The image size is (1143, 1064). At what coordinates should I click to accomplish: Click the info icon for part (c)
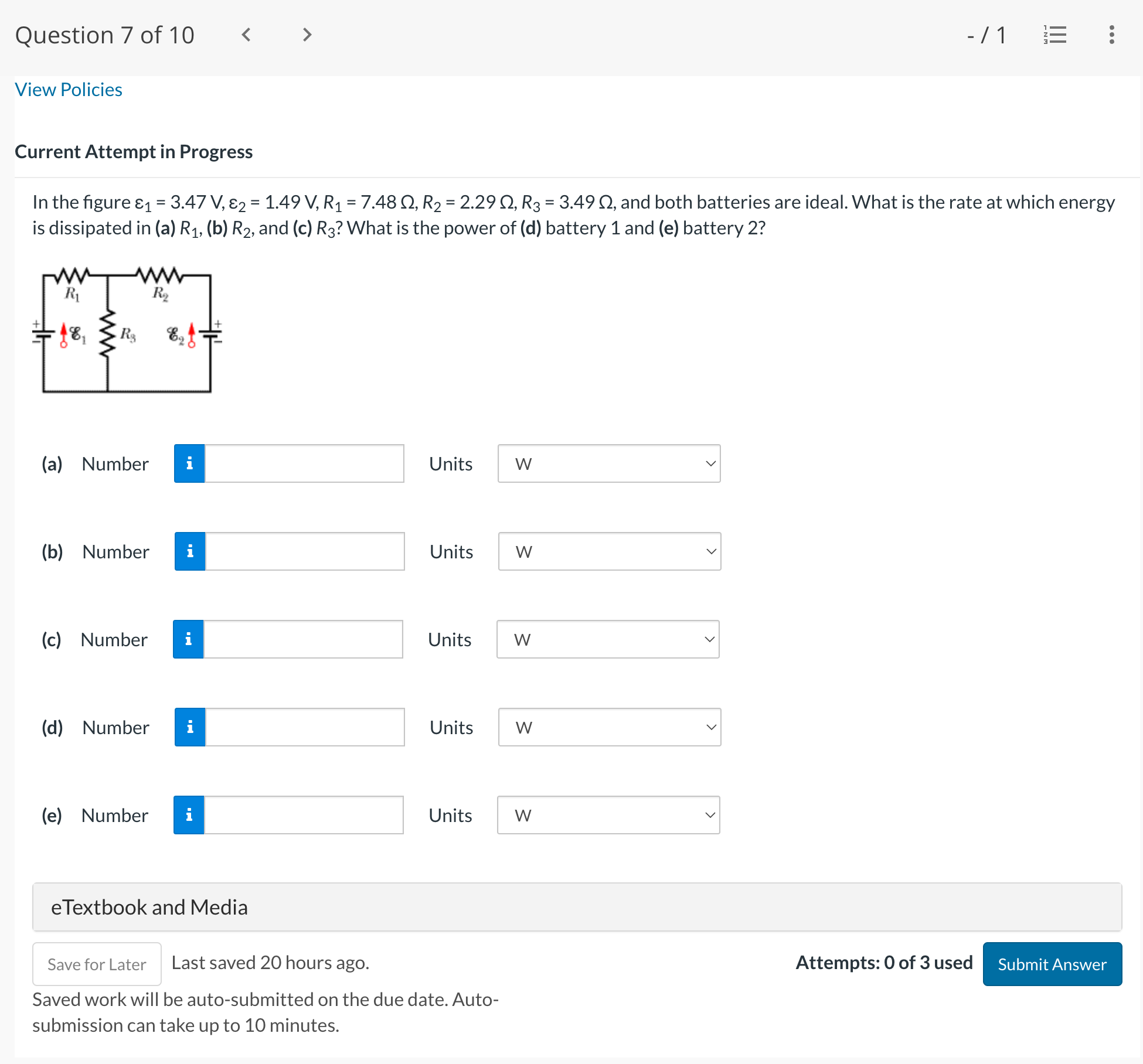188,639
